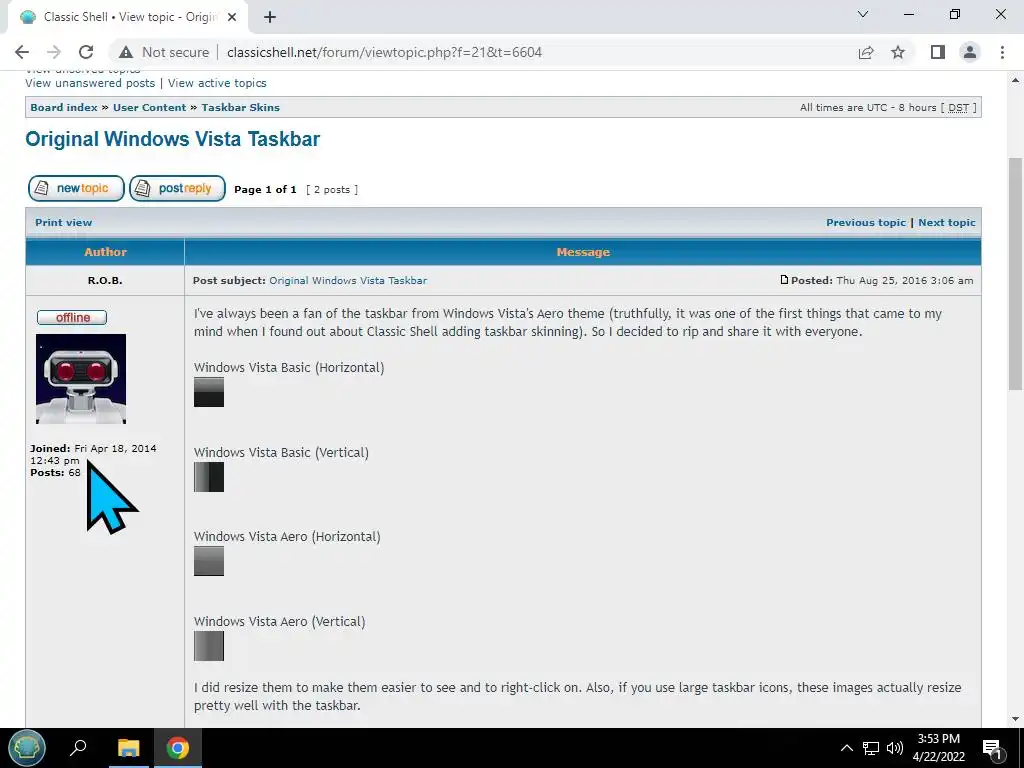Open the volume tray icon
The image size is (1024, 768).
(895, 748)
